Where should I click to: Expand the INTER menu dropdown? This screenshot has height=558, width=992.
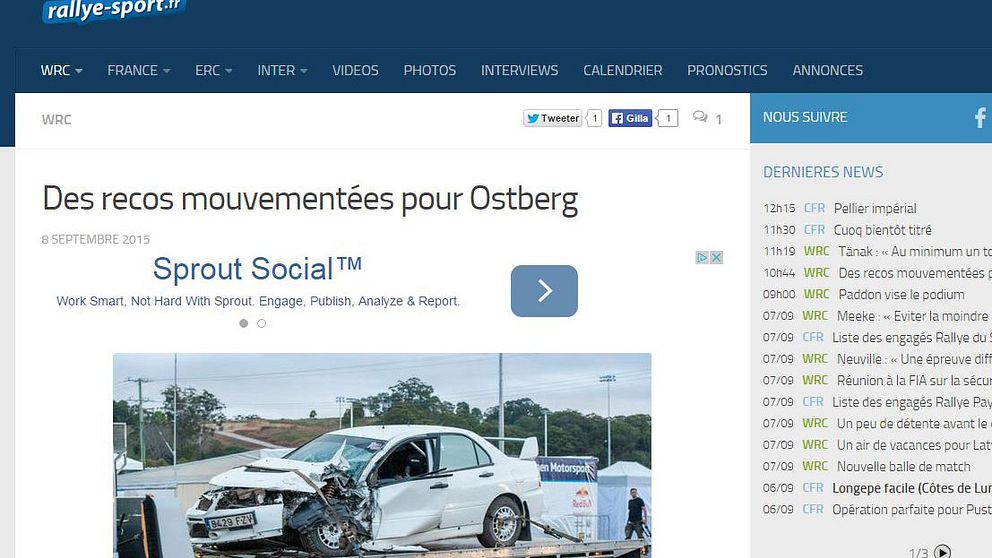[282, 70]
